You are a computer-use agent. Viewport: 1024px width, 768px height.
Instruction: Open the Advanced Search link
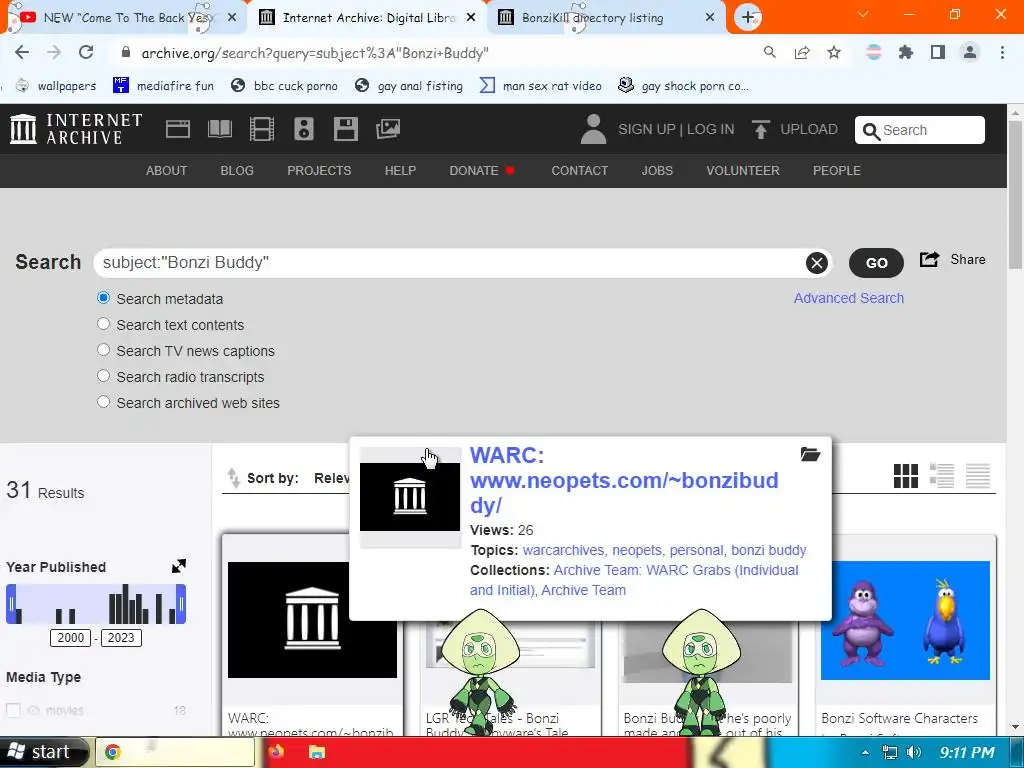tap(848, 298)
